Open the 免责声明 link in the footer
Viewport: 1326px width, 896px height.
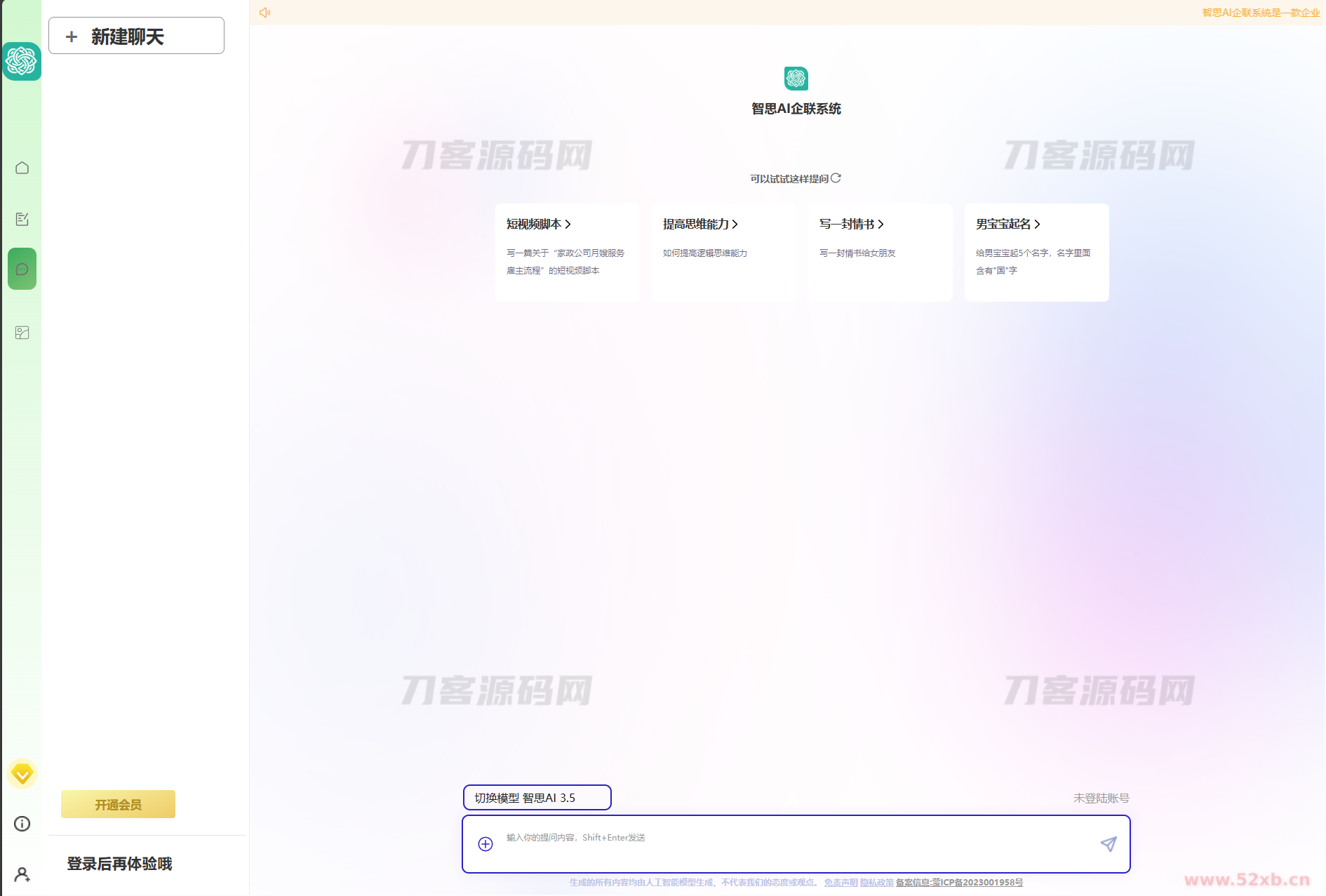point(841,883)
